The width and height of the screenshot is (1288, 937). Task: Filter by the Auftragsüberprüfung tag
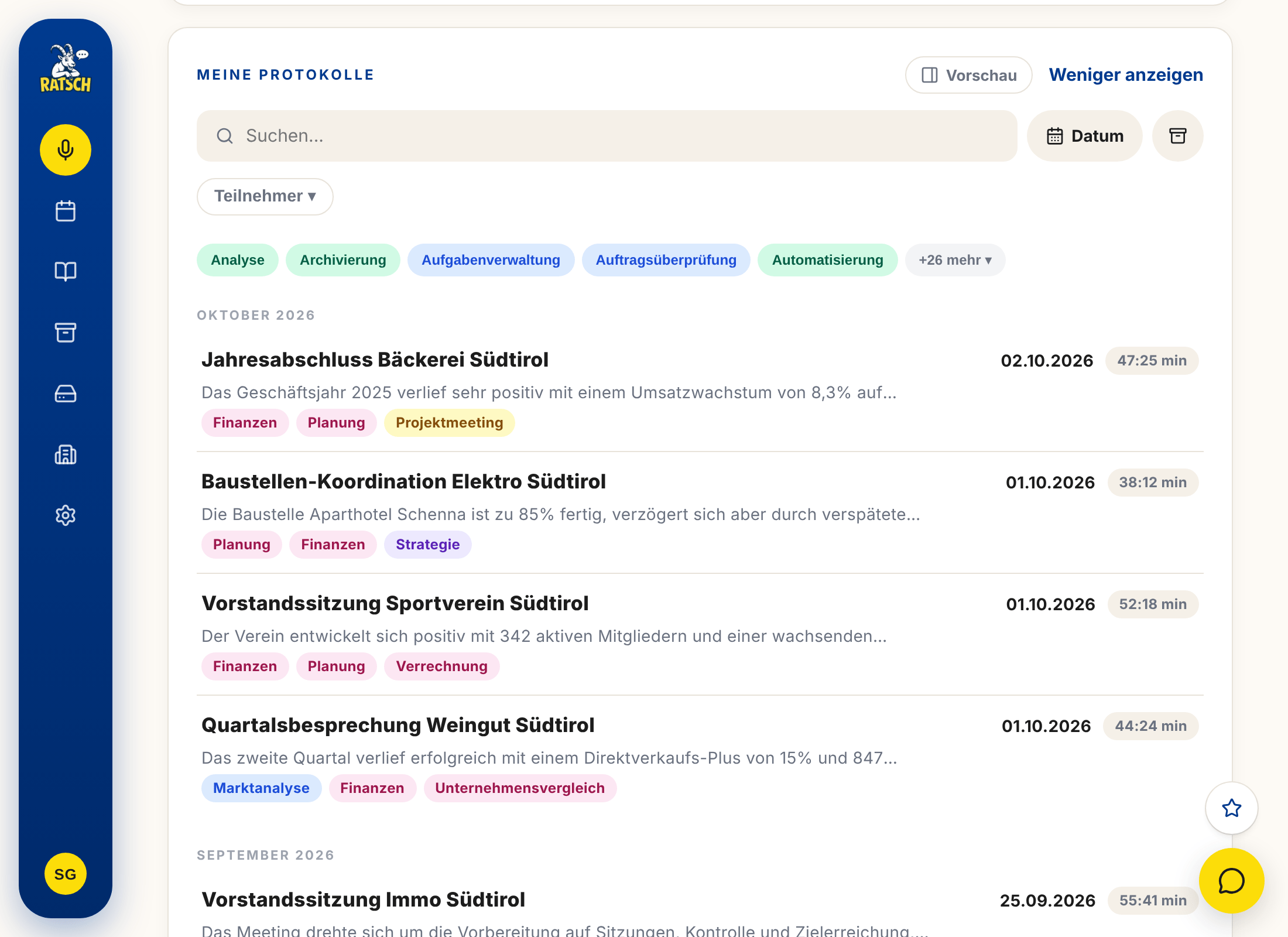666,260
